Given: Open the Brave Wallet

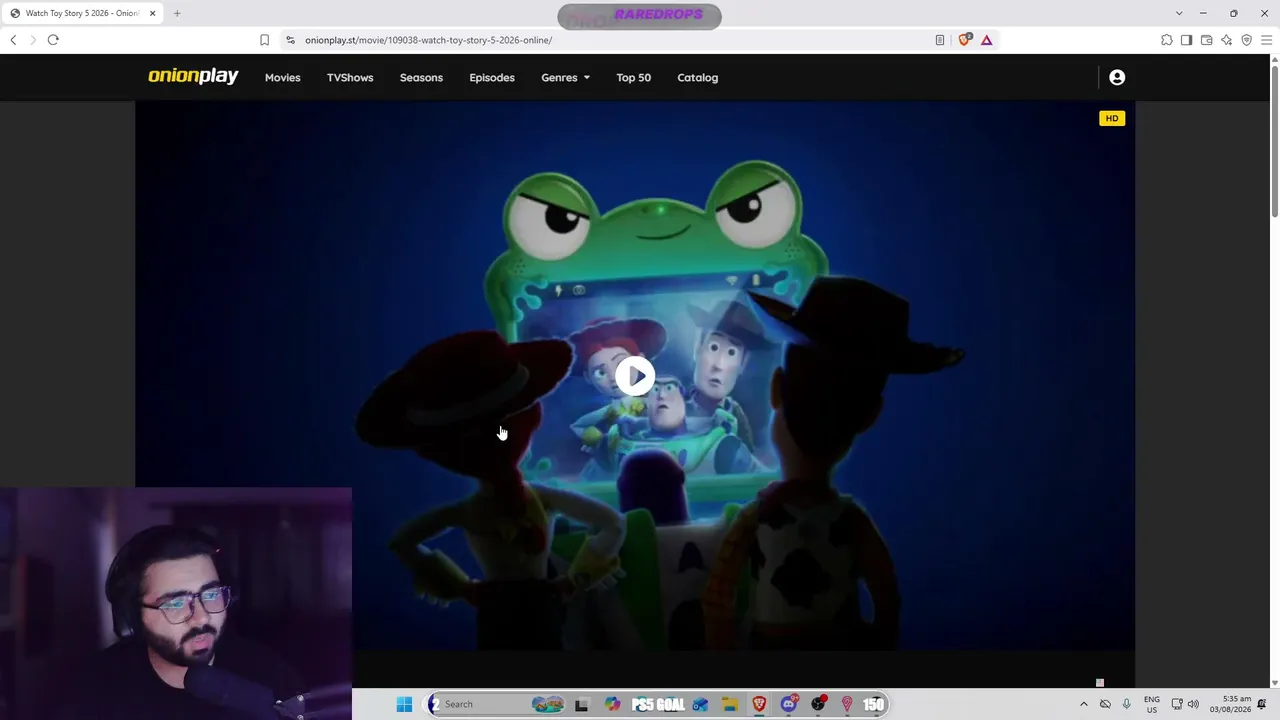Looking at the screenshot, I should click(1206, 40).
